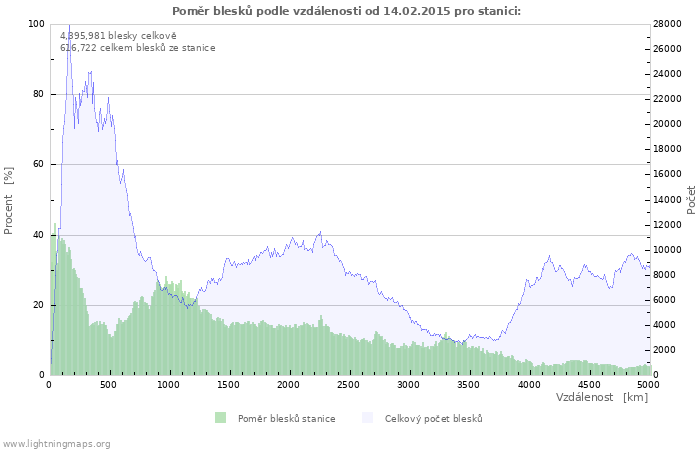700x450 pixels.
Task: Select the Celkový počet blesků legend label
Action: coord(433,419)
